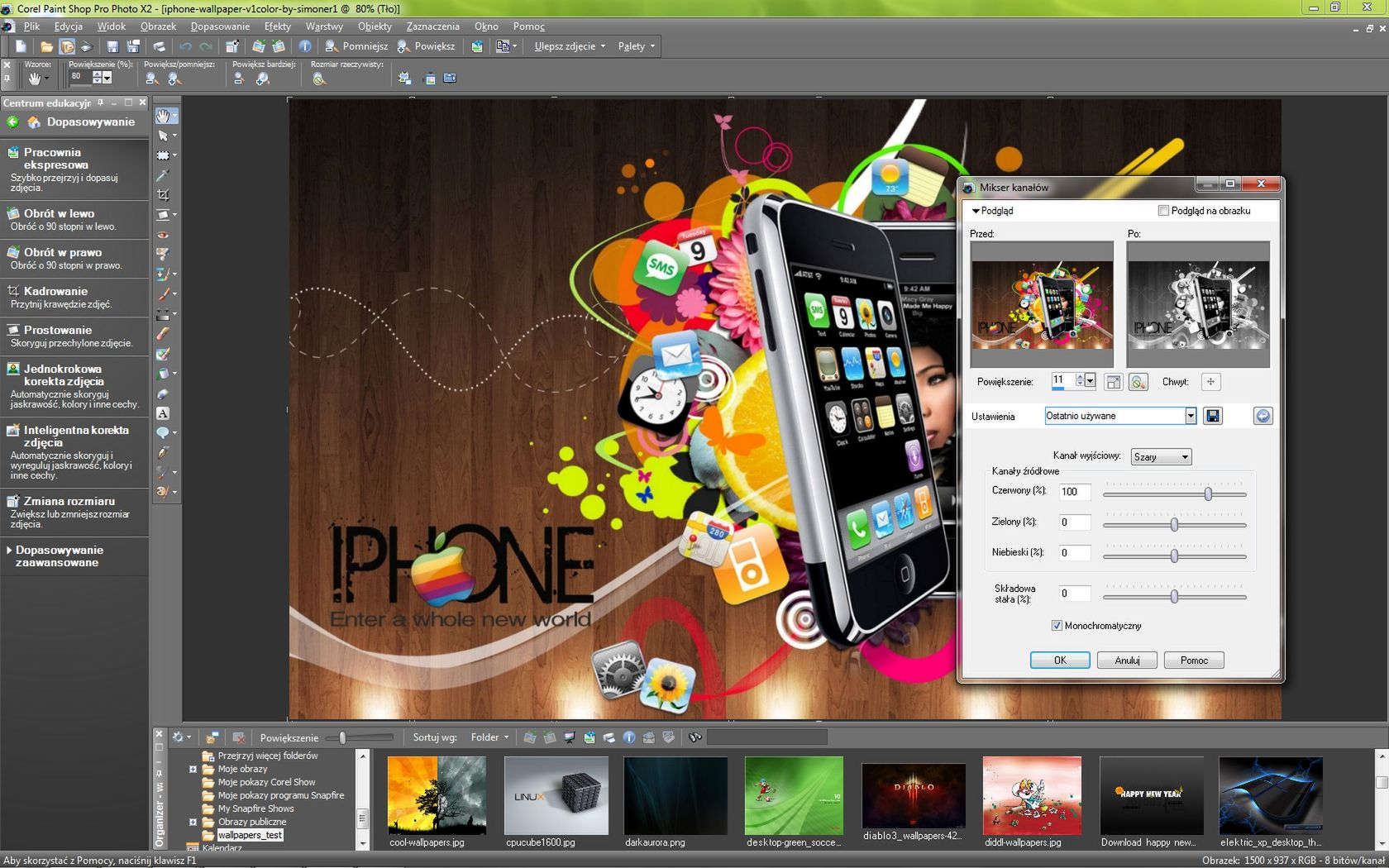Screen dimensions: 1389x868
Task: Click Powiększ zoom in button
Action: point(426,46)
